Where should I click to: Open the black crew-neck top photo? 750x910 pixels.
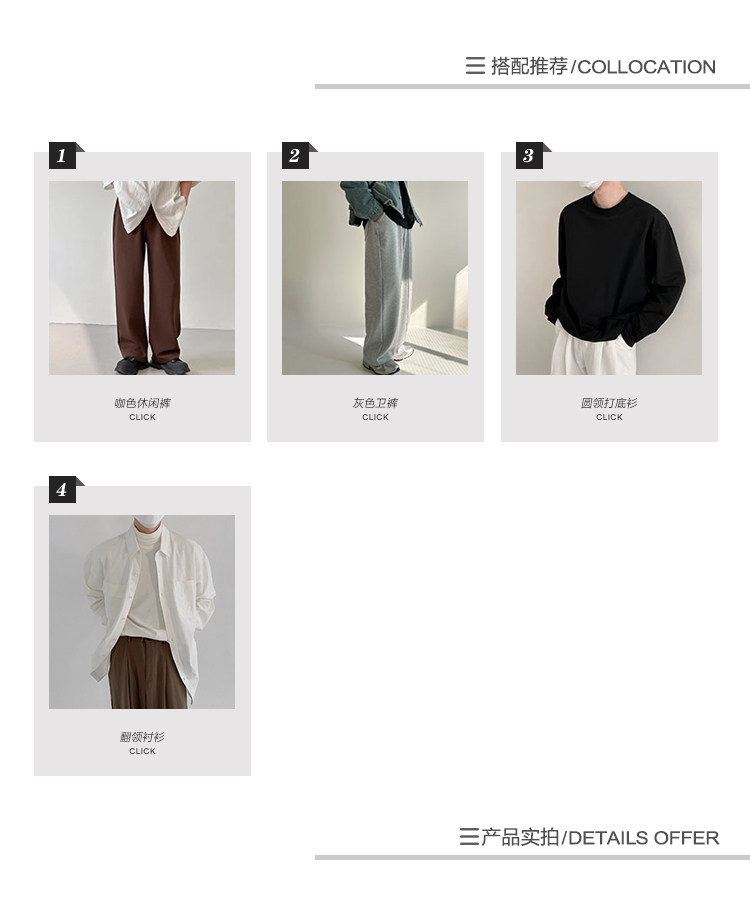609,277
